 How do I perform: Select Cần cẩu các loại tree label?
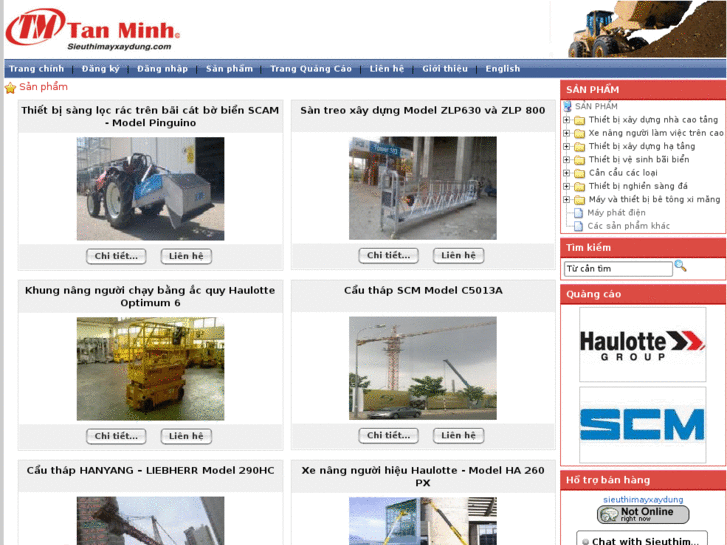tap(623, 173)
